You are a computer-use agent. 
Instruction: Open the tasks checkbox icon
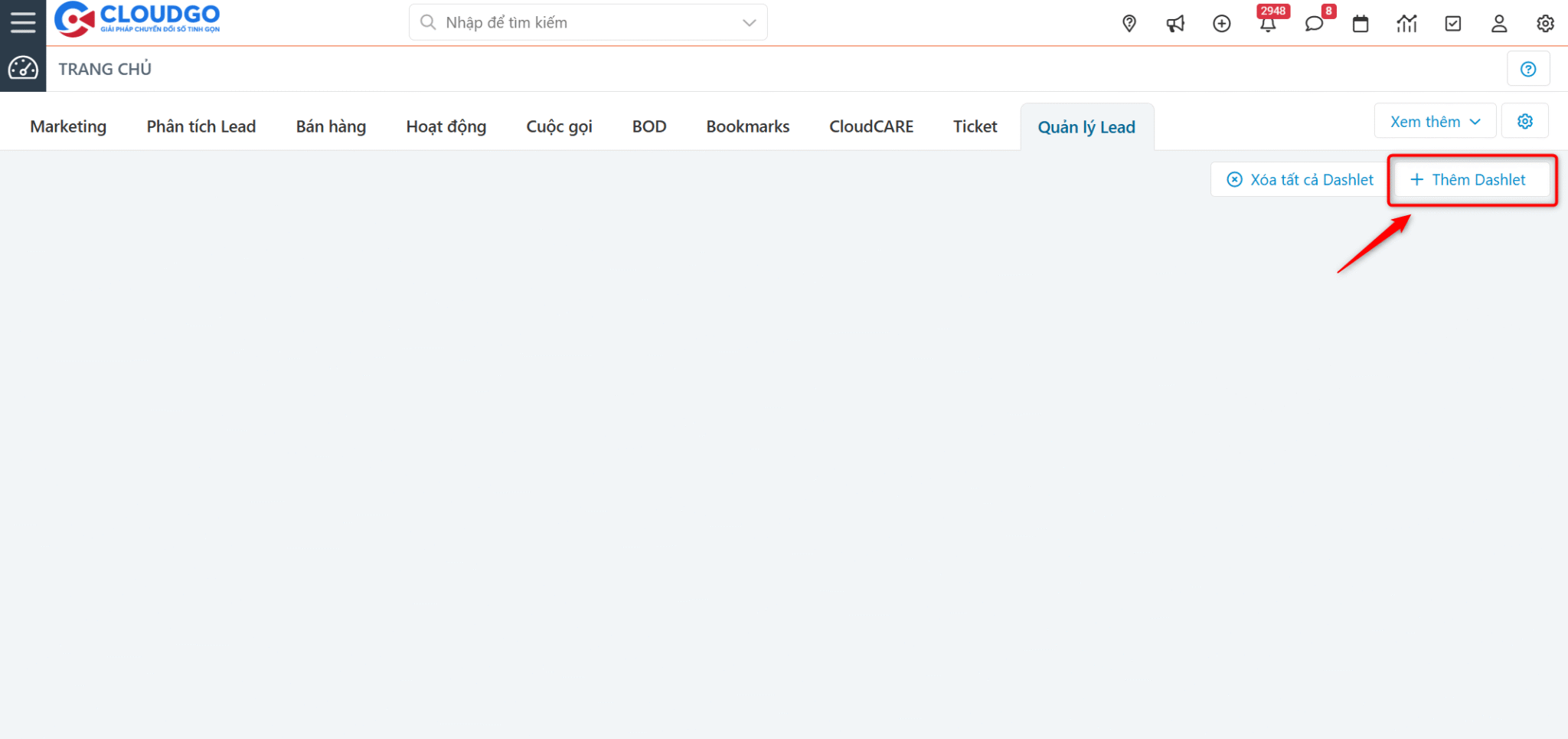point(1453,24)
